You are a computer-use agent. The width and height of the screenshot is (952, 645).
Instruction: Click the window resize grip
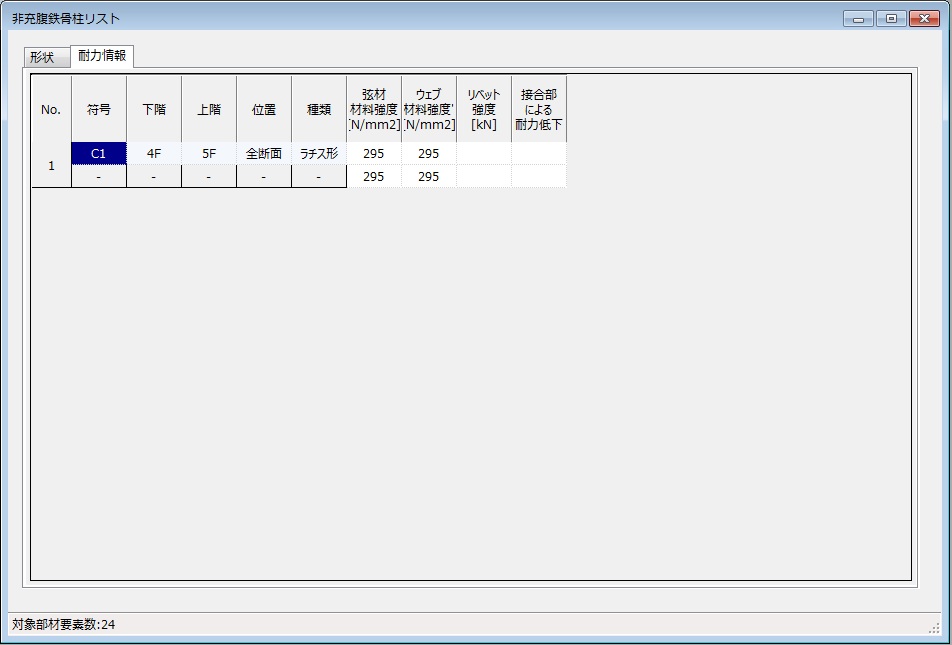pyautogui.click(x=934, y=628)
